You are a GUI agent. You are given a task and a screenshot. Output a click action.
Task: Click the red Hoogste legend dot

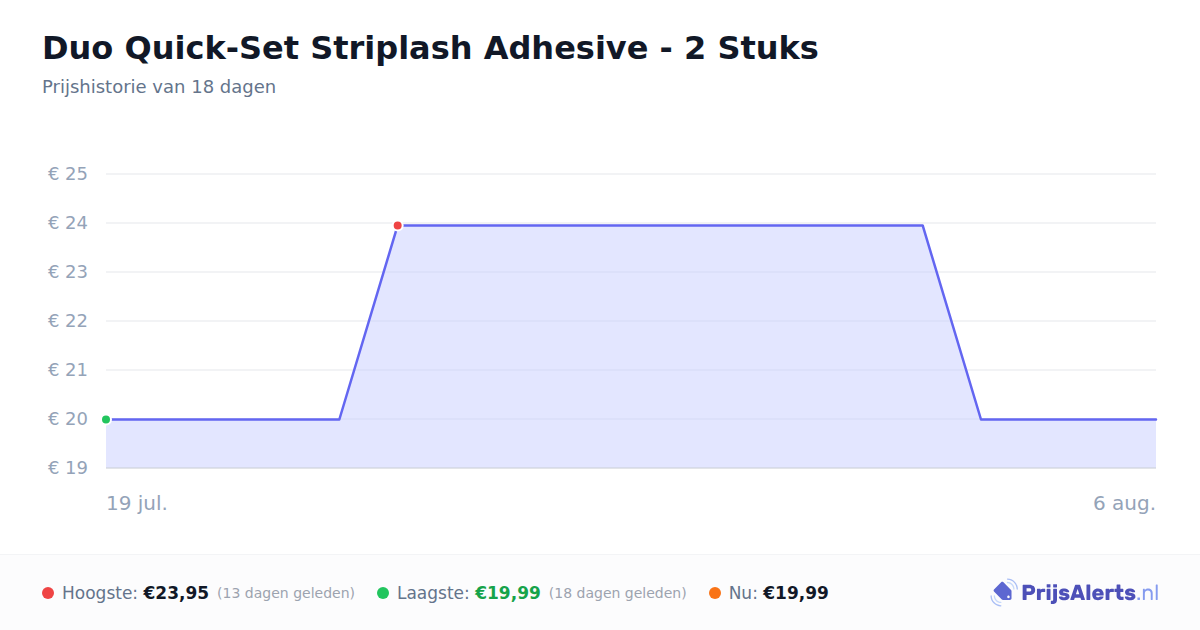(x=48, y=593)
